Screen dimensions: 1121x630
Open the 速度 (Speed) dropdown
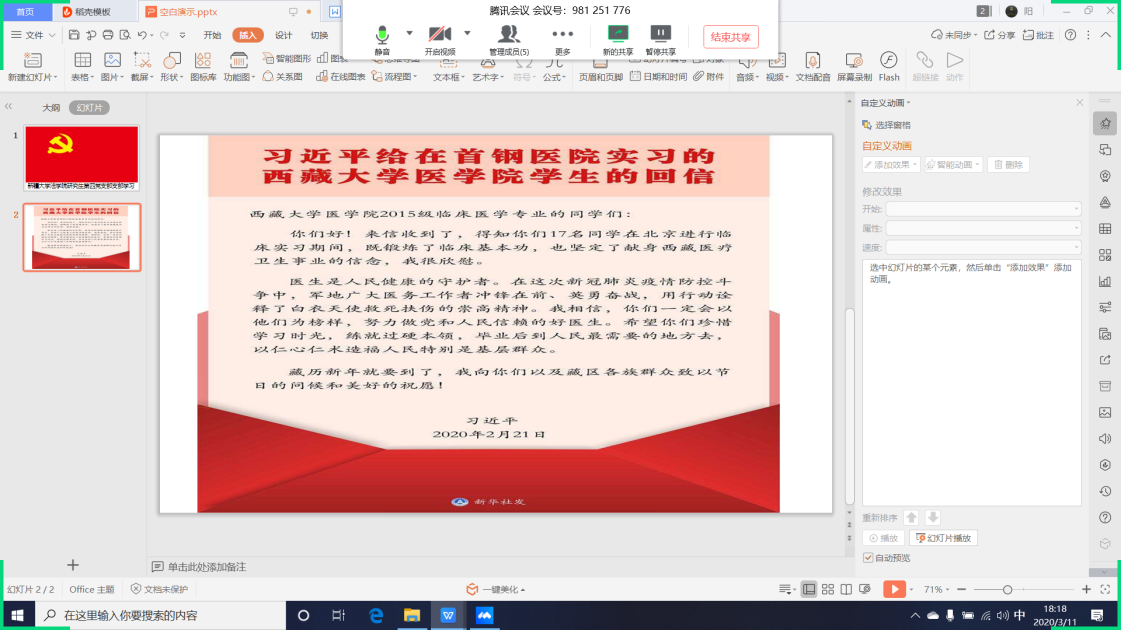point(983,247)
